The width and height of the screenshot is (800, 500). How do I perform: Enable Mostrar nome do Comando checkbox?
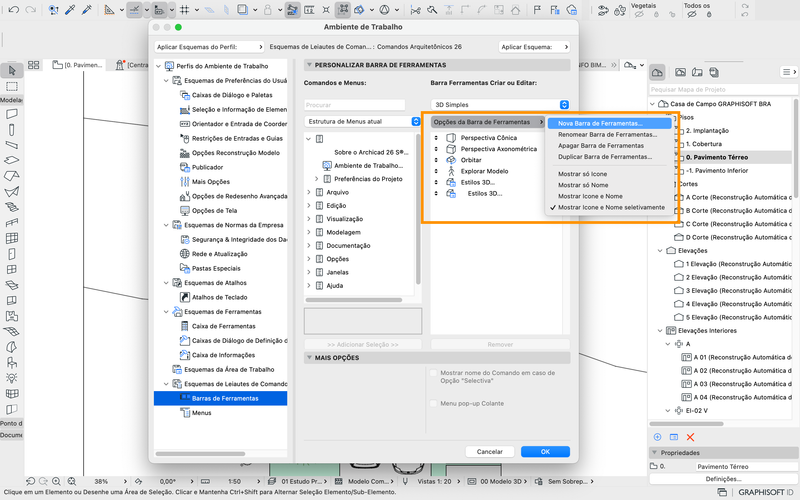[x=434, y=373]
